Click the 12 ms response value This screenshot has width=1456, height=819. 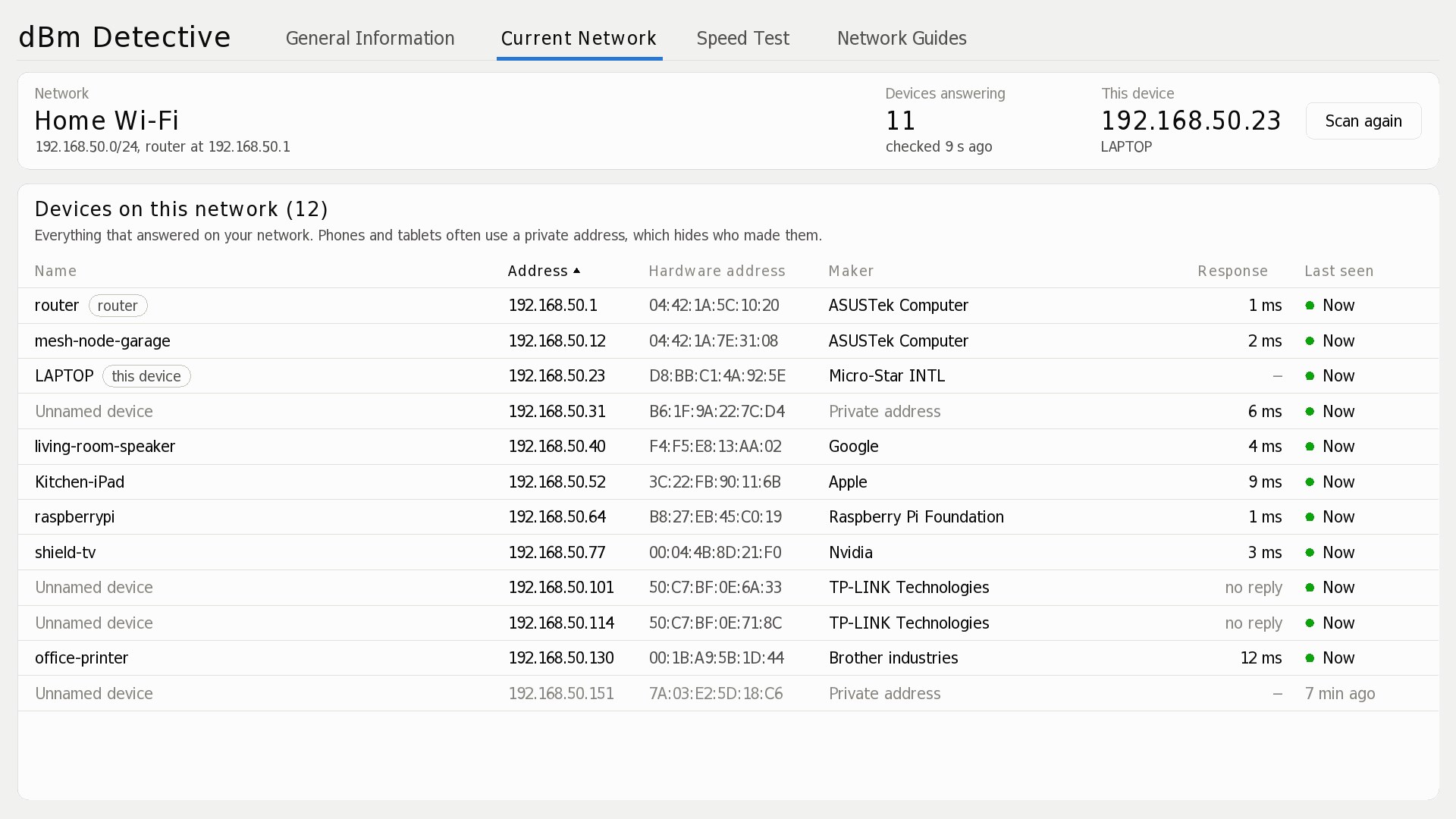coord(1261,658)
